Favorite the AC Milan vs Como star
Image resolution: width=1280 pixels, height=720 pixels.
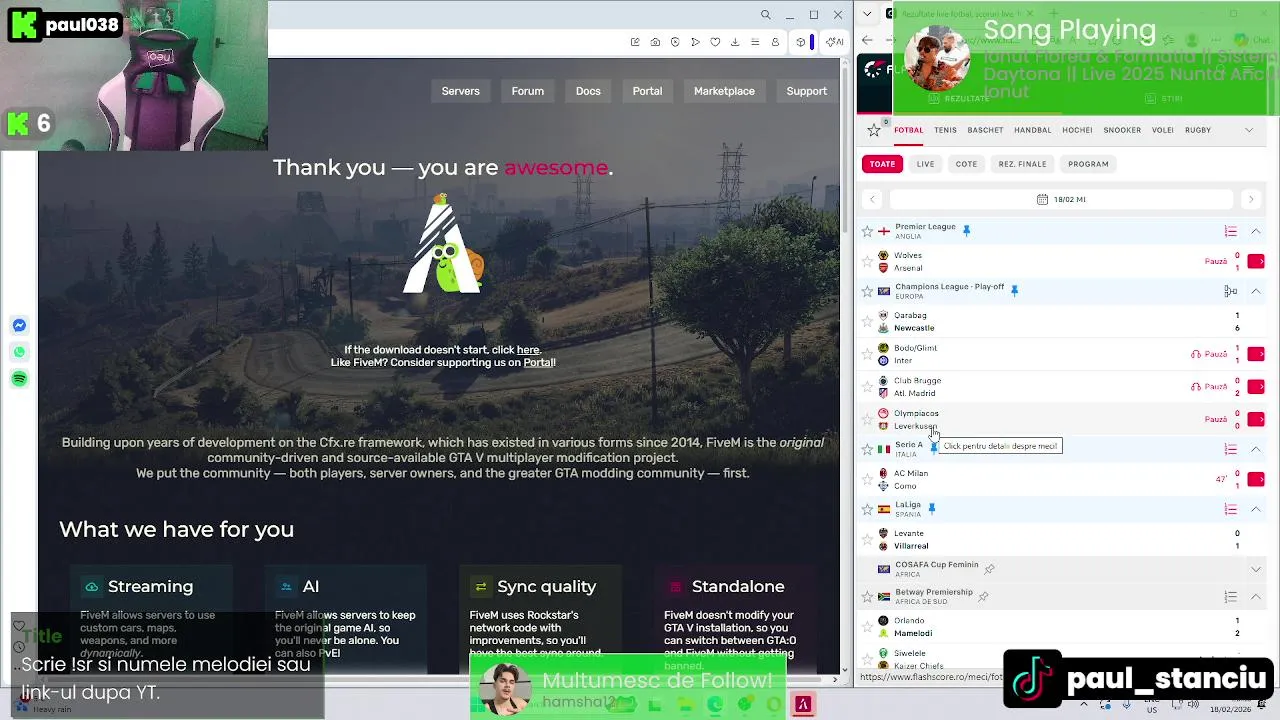867,479
